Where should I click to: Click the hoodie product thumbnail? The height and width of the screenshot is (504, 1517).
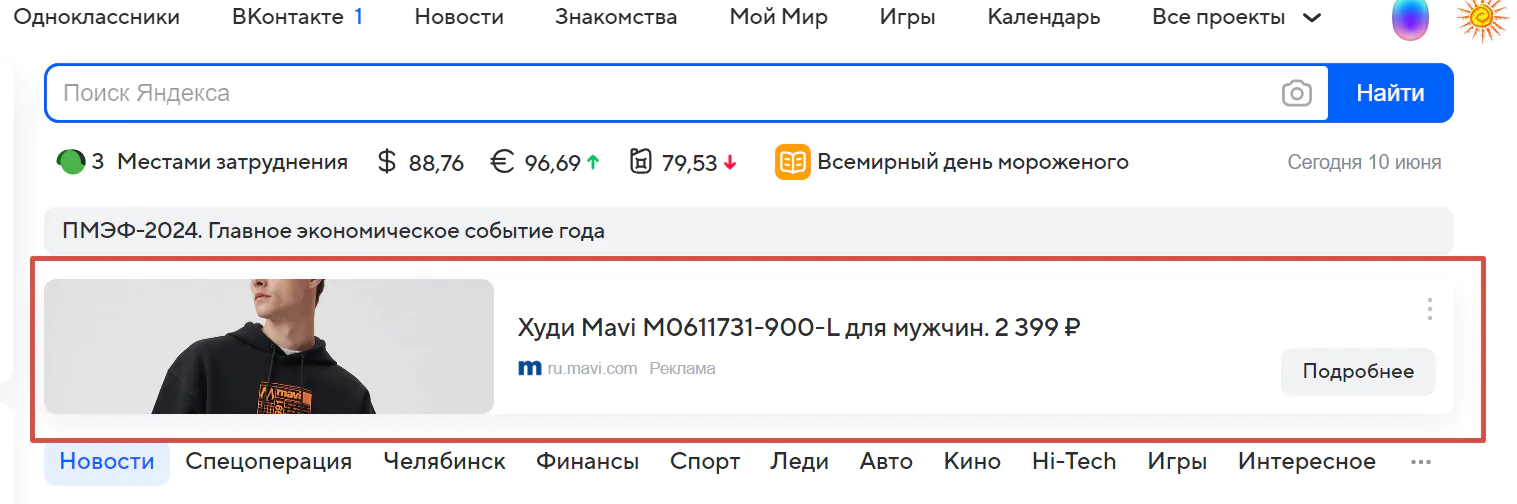pos(269,347)
